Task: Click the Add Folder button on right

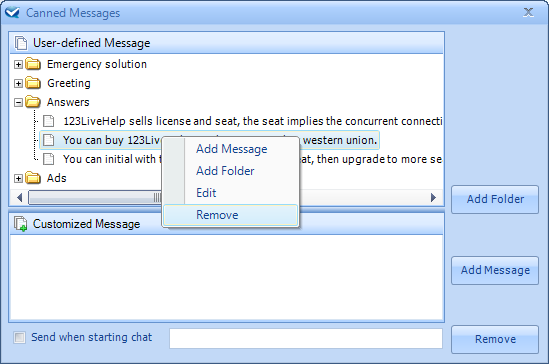Action: tap(495, 199)
